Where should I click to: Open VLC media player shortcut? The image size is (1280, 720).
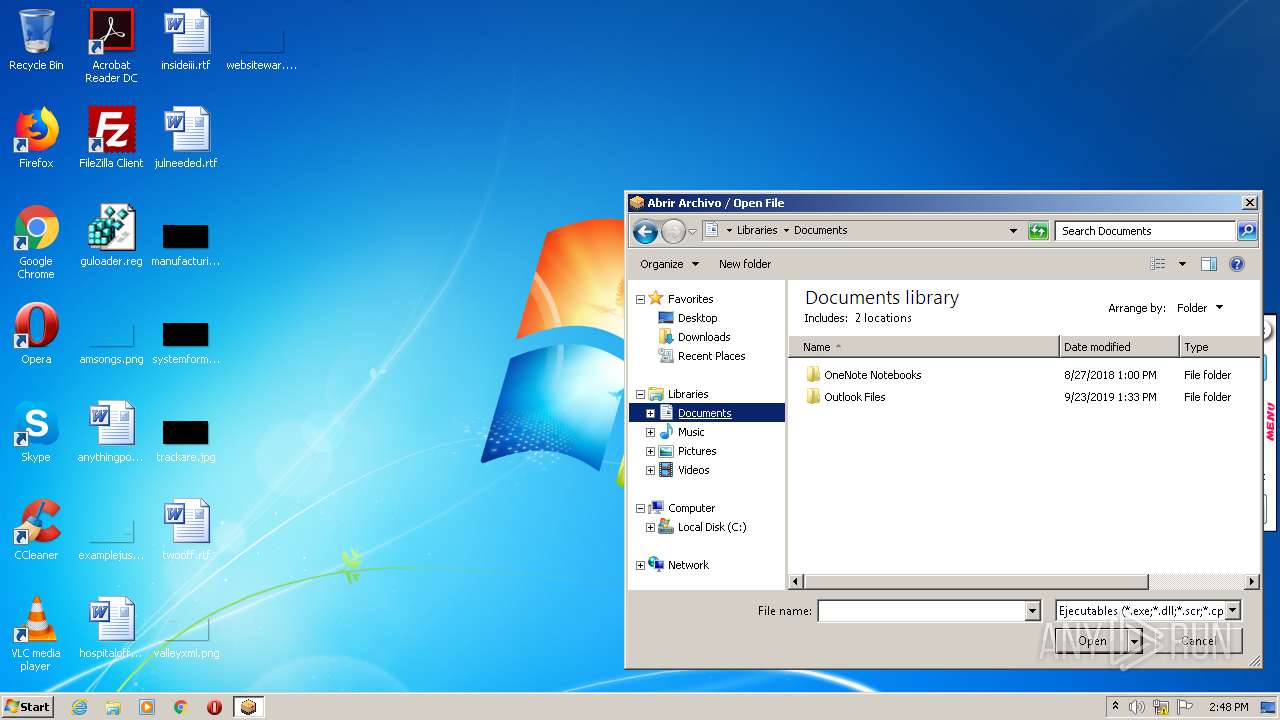point(36,634)
